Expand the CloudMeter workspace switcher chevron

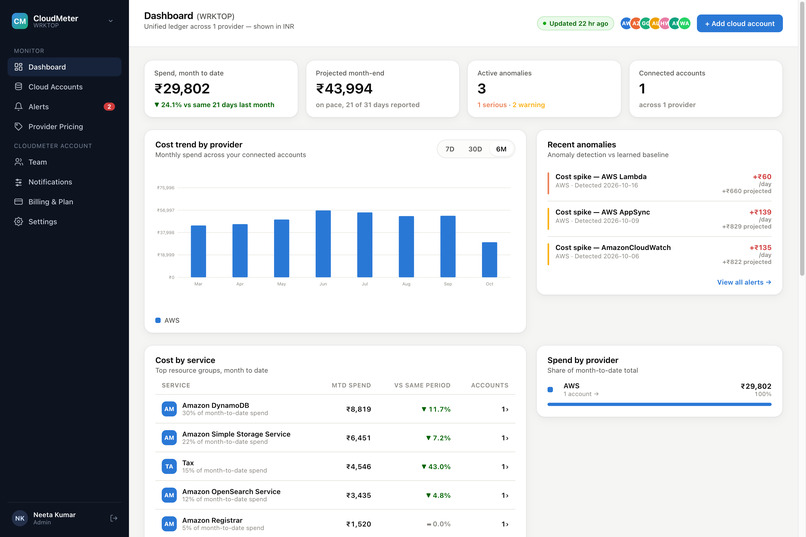click(x=111, y=21)
